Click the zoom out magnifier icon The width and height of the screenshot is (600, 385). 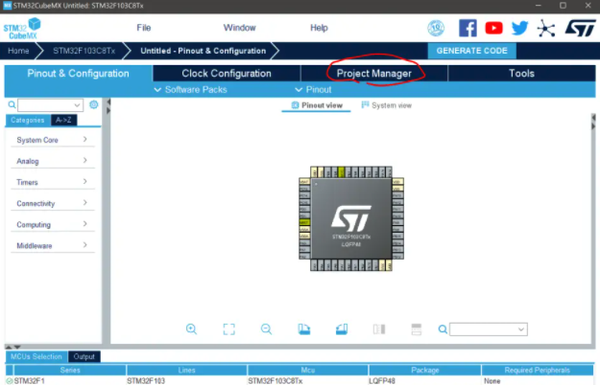[266, 329]
